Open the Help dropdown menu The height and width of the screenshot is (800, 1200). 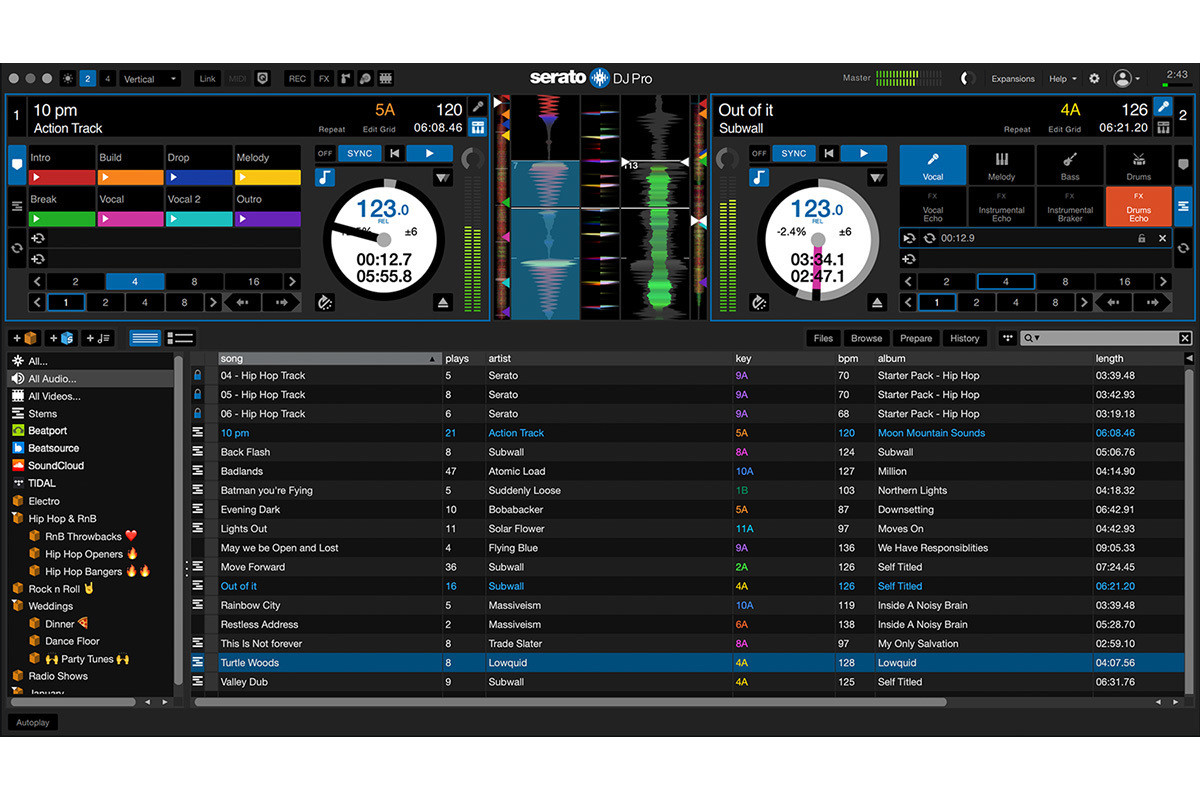1062,78
